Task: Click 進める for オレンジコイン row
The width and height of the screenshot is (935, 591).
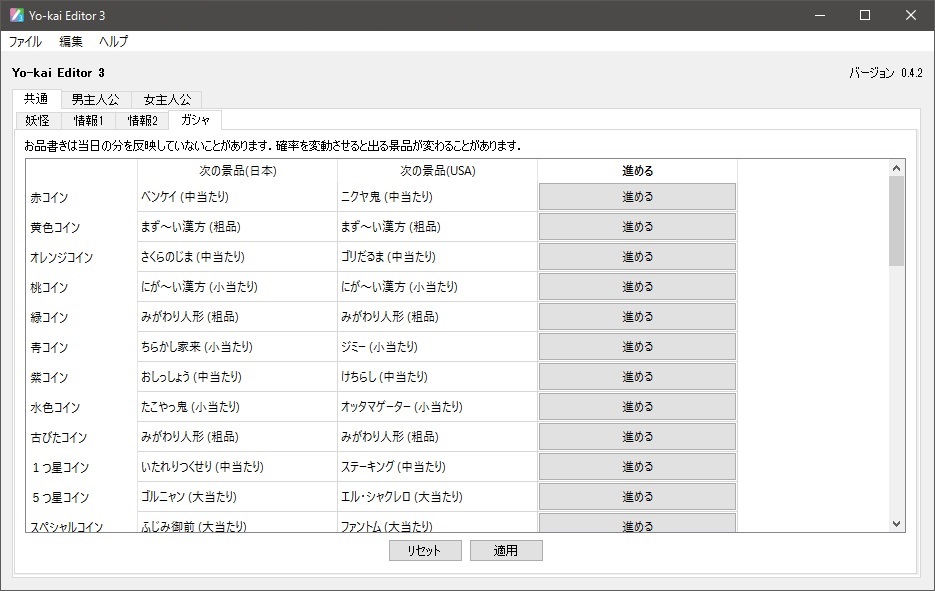Action: (x=637, y=256)
